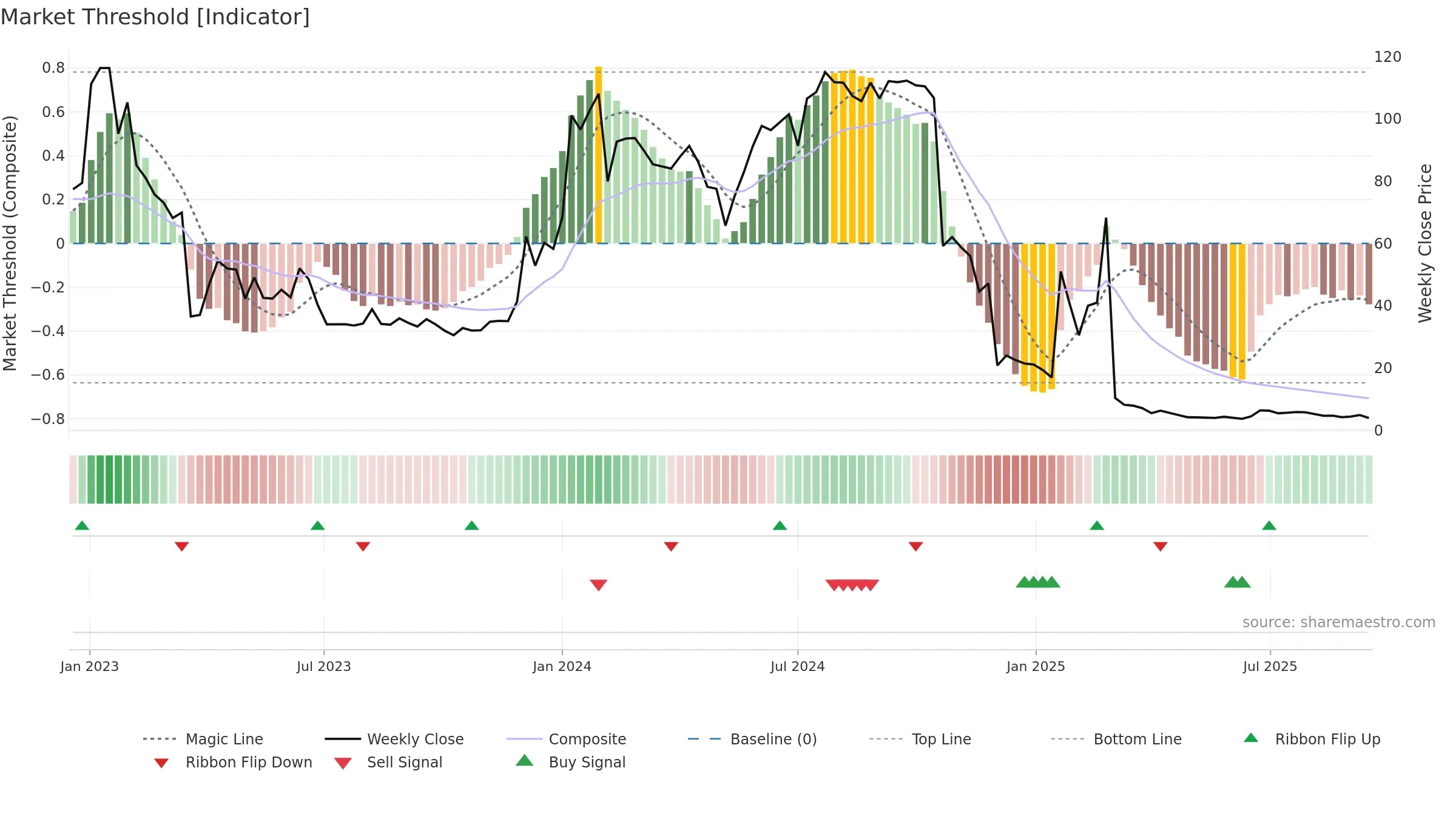1456x819 pixels.
Task: Click the '−0.4' left axis tick
Action: tap(48, 331)
